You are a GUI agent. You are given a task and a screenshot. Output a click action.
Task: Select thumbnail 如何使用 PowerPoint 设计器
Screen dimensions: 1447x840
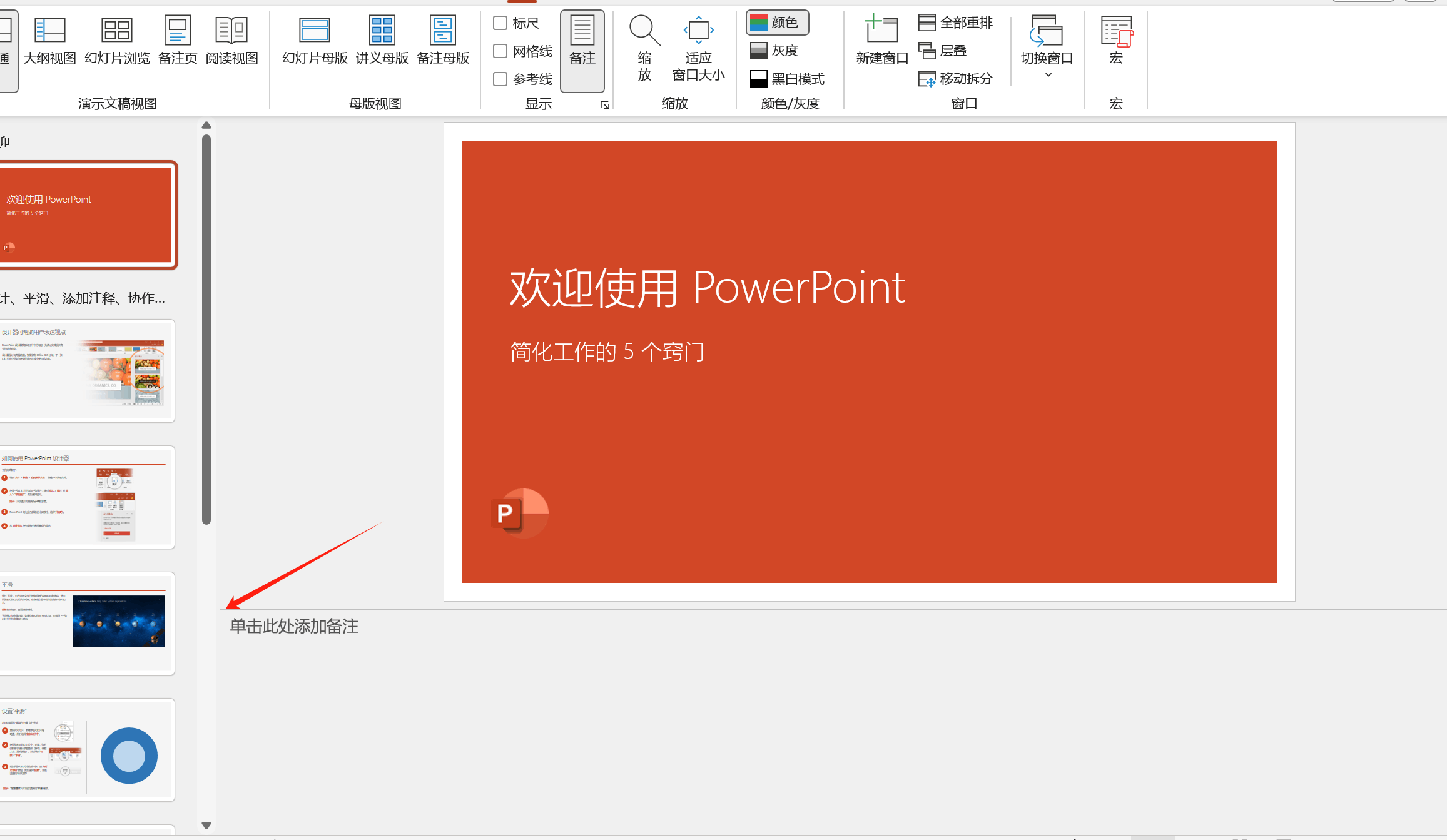pos(86,497)
